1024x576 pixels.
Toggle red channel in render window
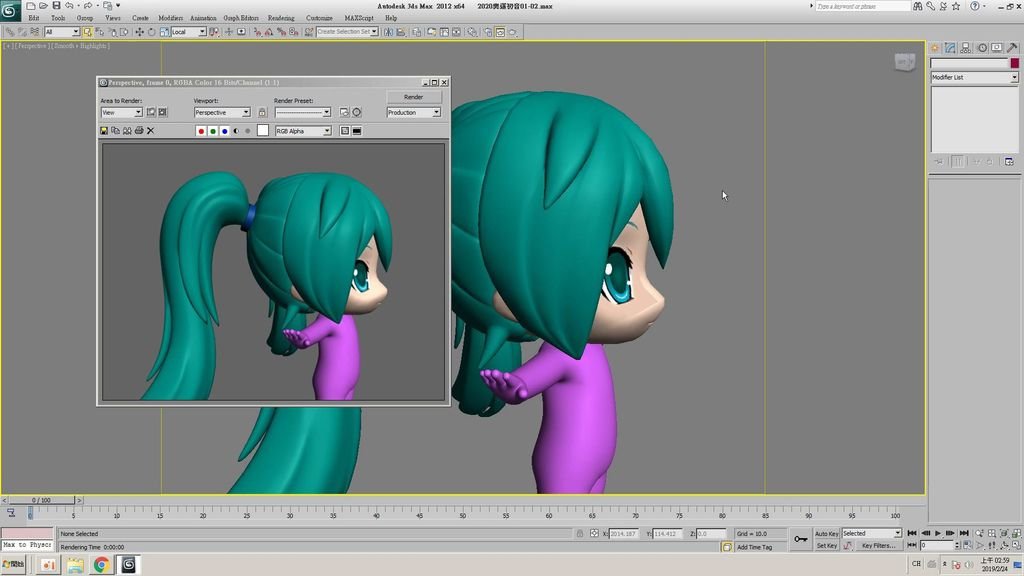[201, 131]
